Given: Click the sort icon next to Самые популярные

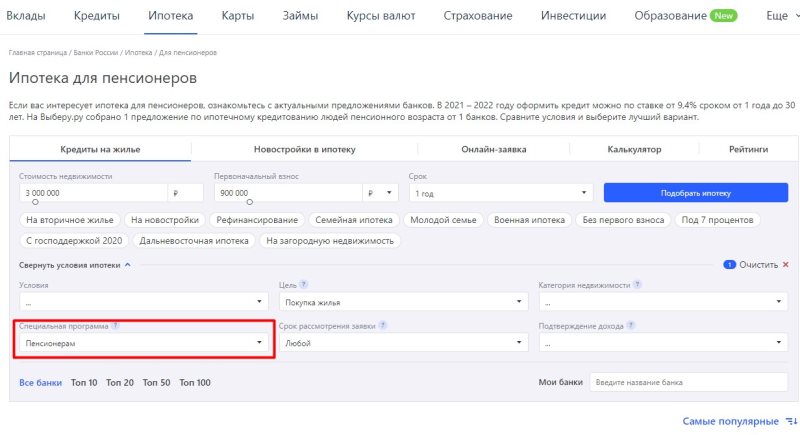Looking at the screenshot, I should point(791,421).
